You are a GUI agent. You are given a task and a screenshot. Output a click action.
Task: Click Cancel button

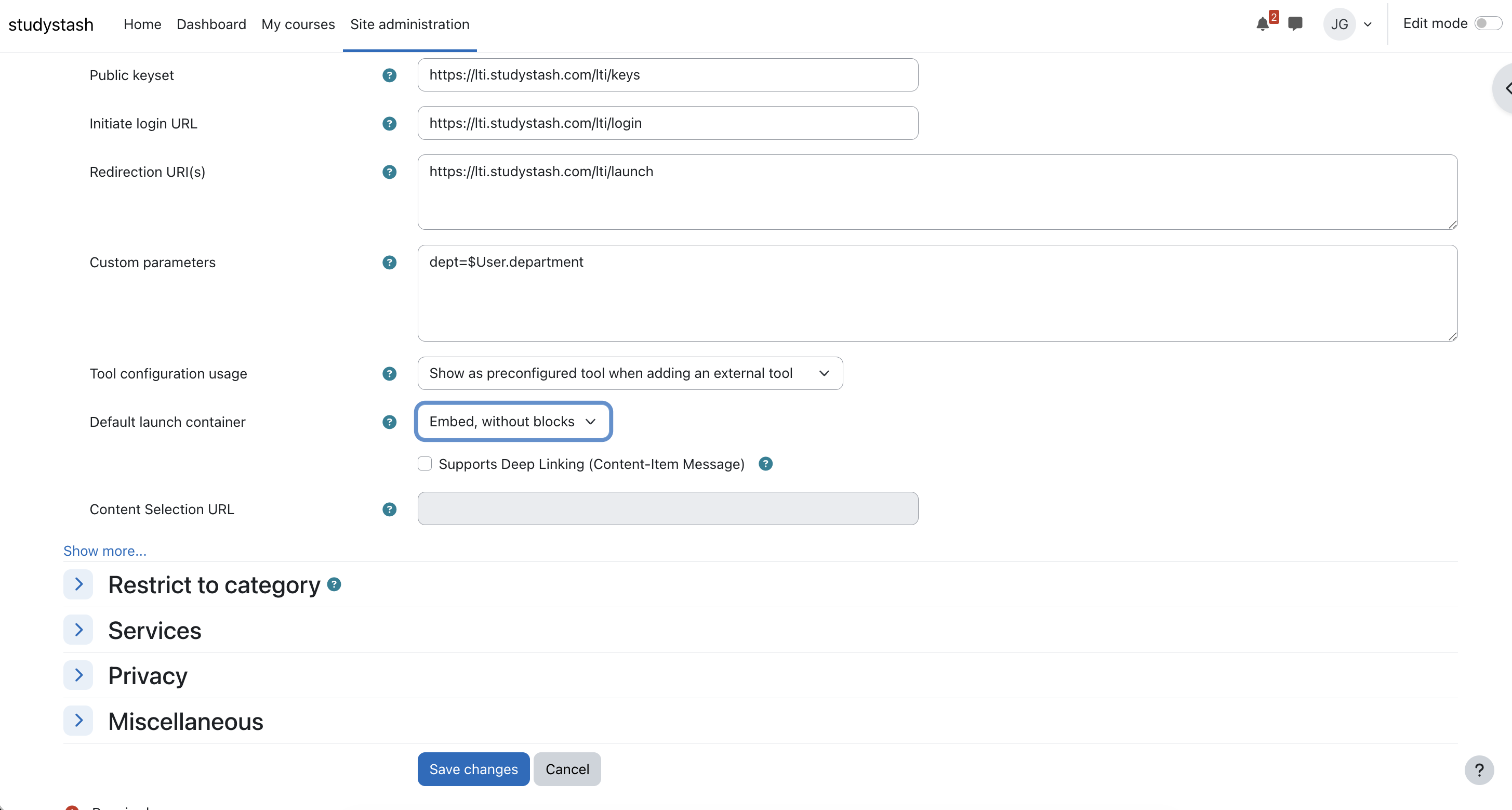pos(567,769)
